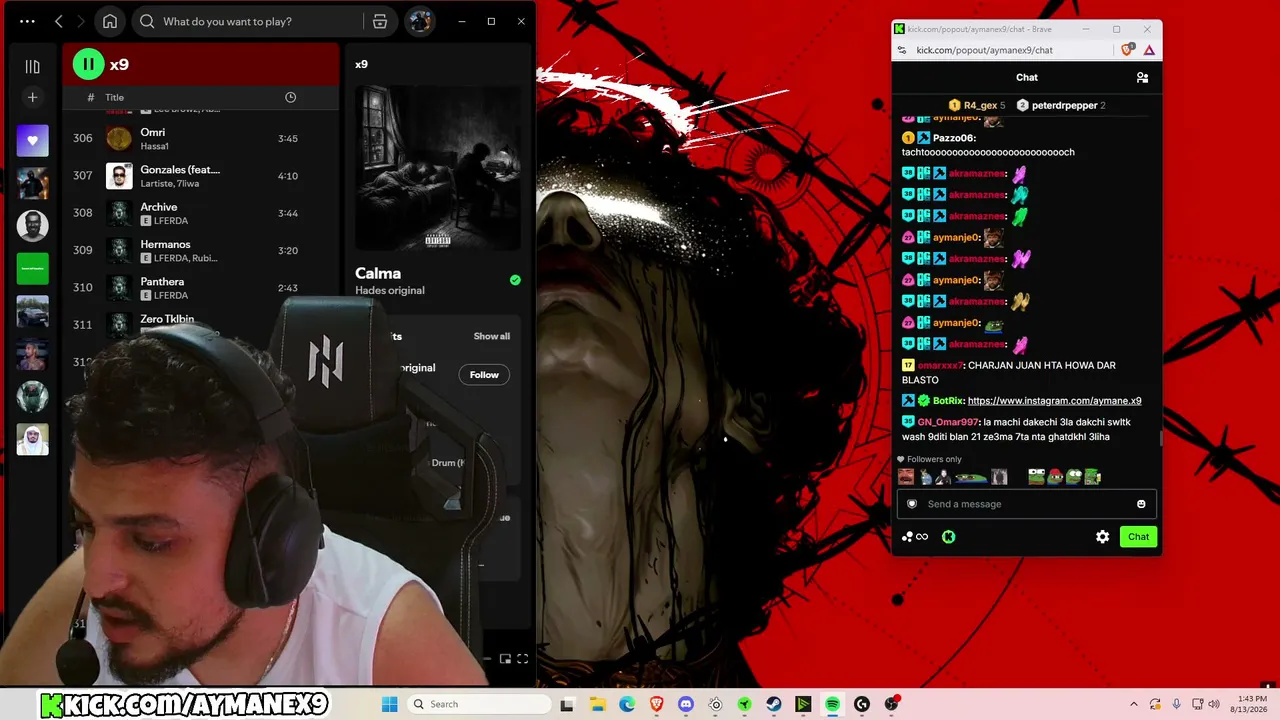Open Microsoft Edge from the taskbar

click(627, 704)
